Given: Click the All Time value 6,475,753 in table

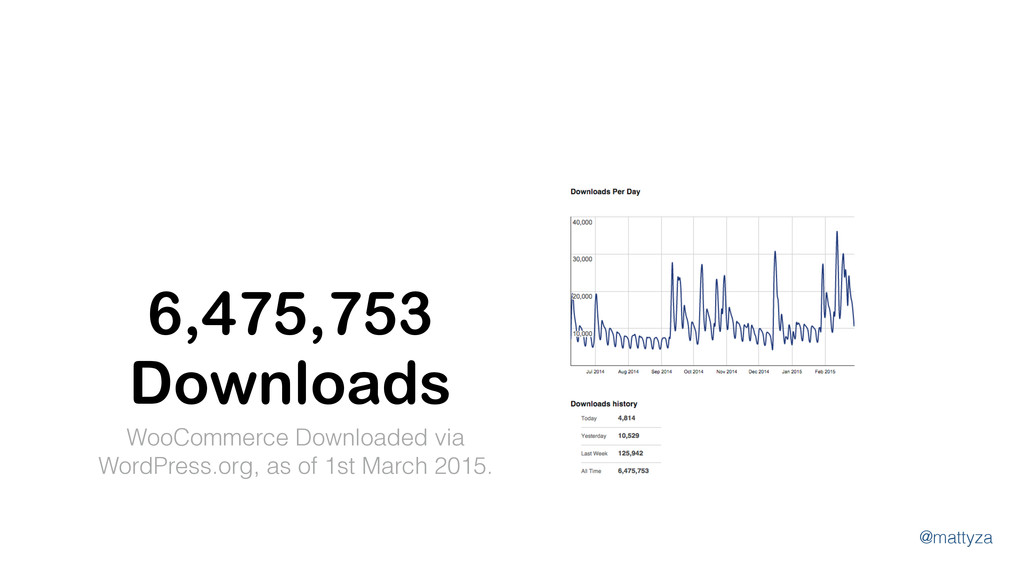Looking at the screenshot, I should pos(633,471).
